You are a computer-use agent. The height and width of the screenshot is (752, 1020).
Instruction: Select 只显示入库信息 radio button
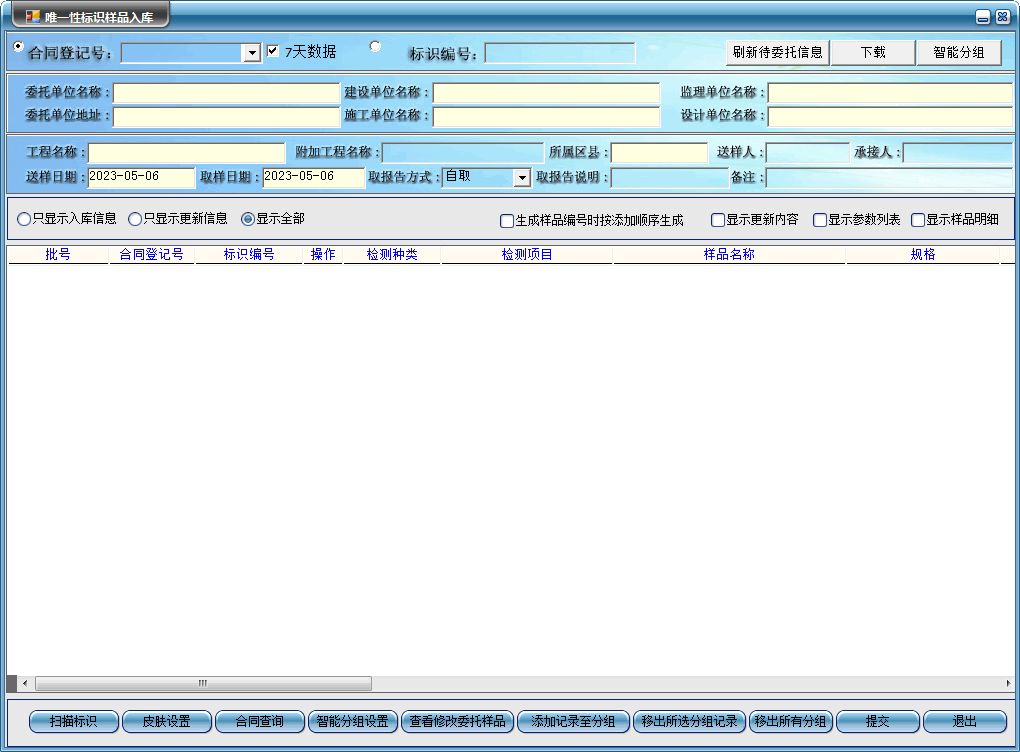pos(24,218)
